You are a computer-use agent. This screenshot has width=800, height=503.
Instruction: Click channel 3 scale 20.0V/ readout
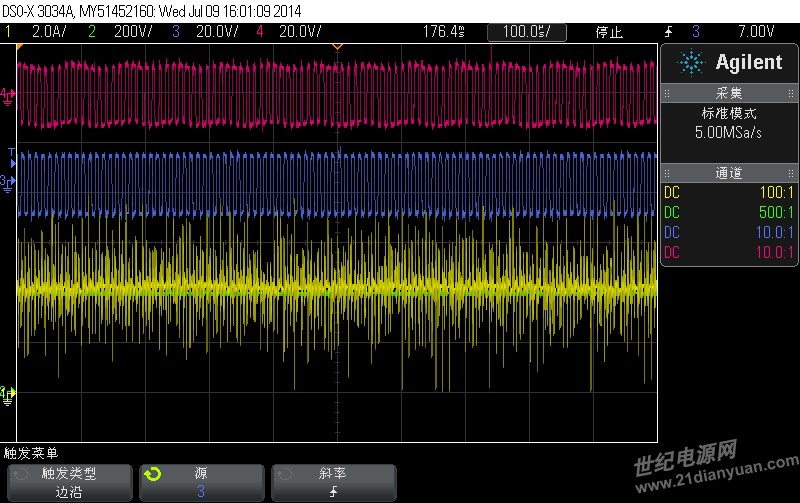(217, 32)
